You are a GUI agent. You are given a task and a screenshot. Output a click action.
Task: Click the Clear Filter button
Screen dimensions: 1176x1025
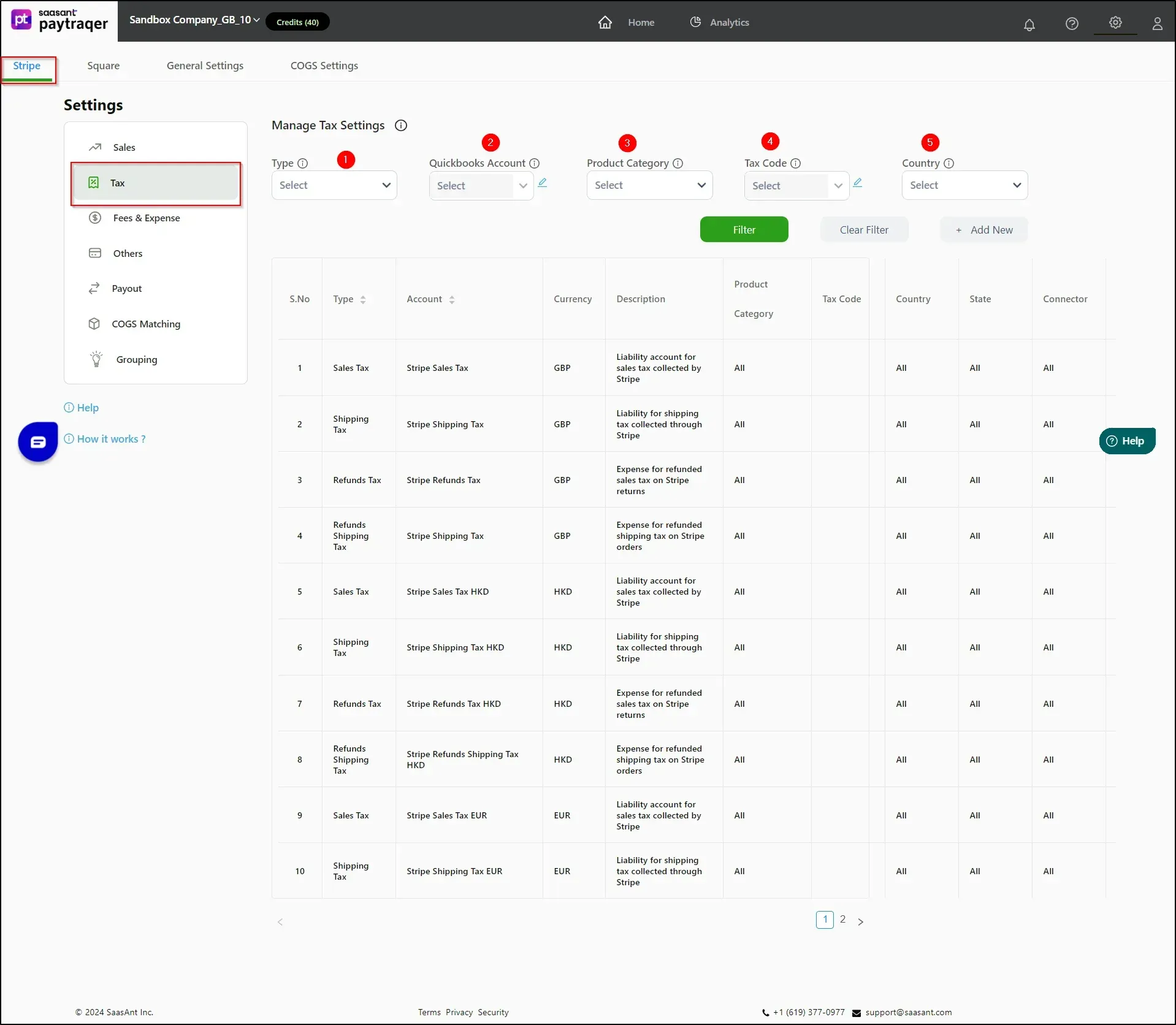864,230
